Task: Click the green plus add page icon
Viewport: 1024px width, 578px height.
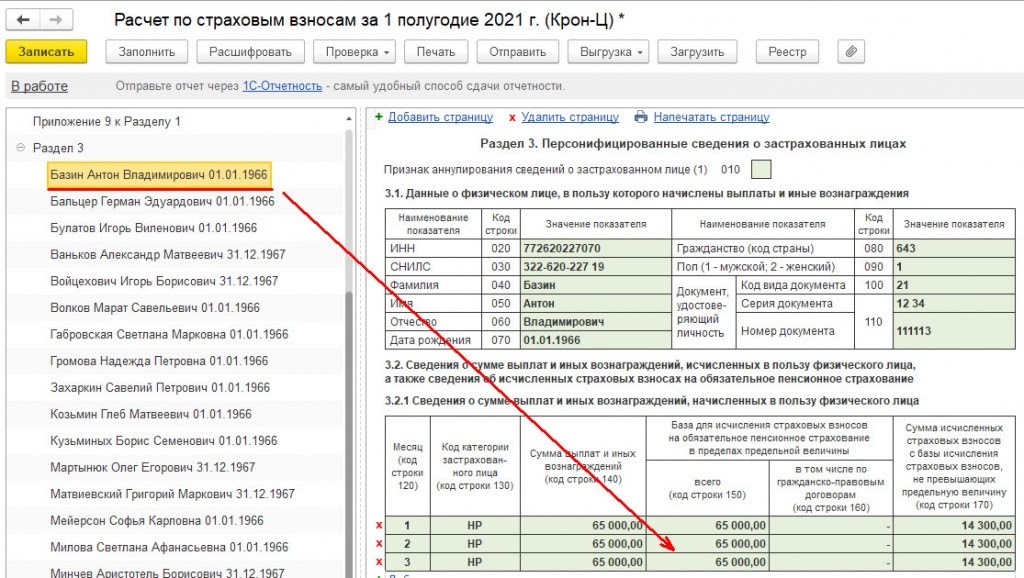Action: (x=379, y=117)
